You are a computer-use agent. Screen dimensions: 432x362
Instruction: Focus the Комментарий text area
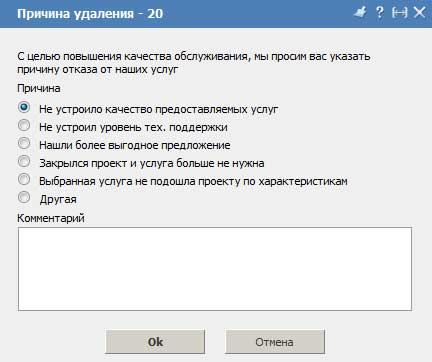(215, 269)
